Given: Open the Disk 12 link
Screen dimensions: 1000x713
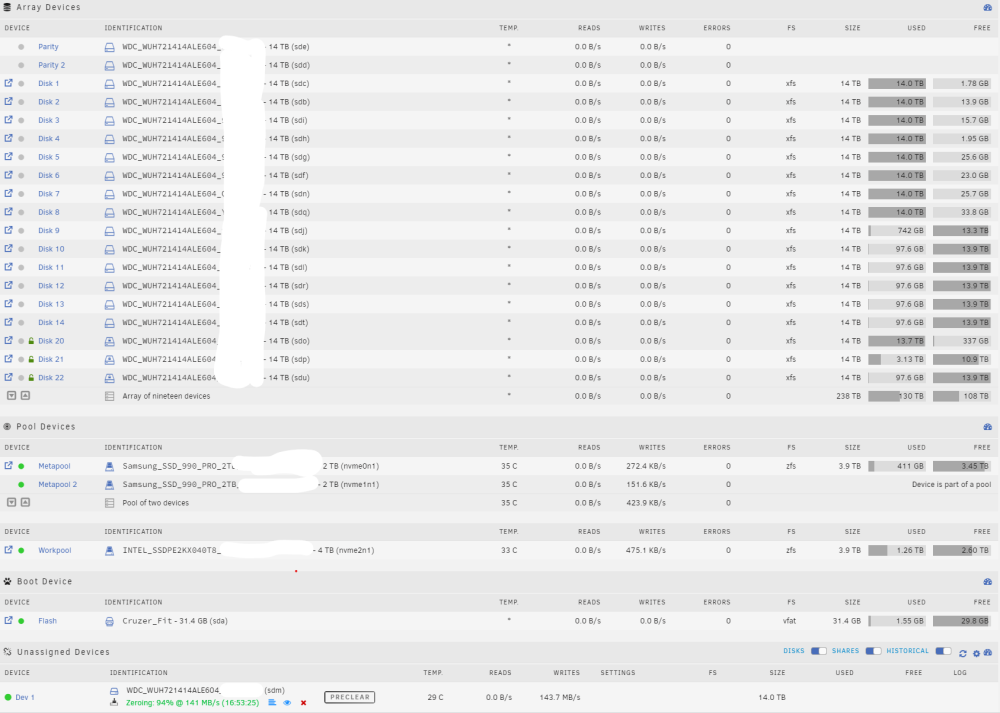Looking at the screenshot, I should pos(51,286).
